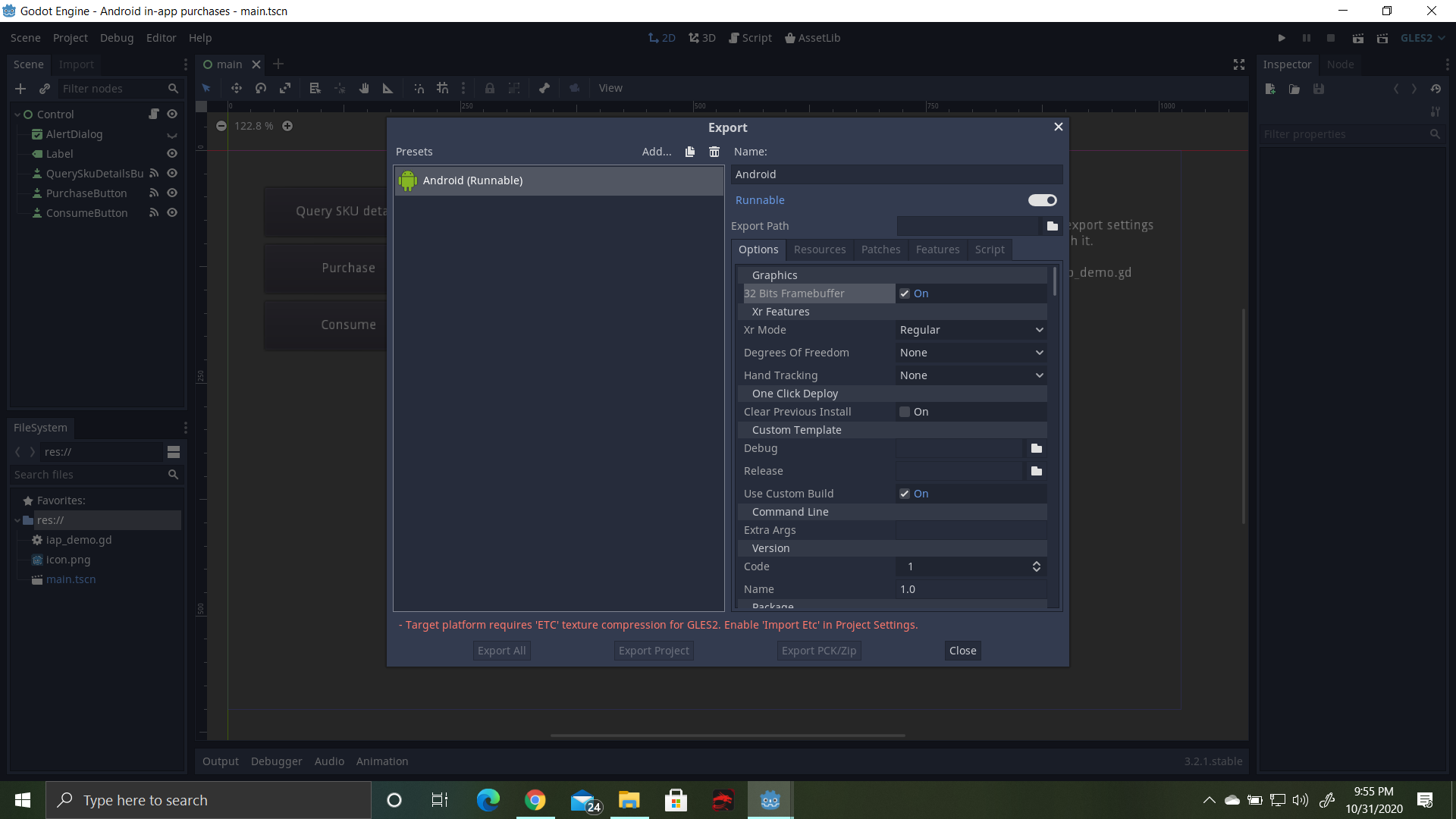The width and height of the screenshot is (1456, 819).
Task: Click the add node plus icon
Action: (x=20, y=89)
